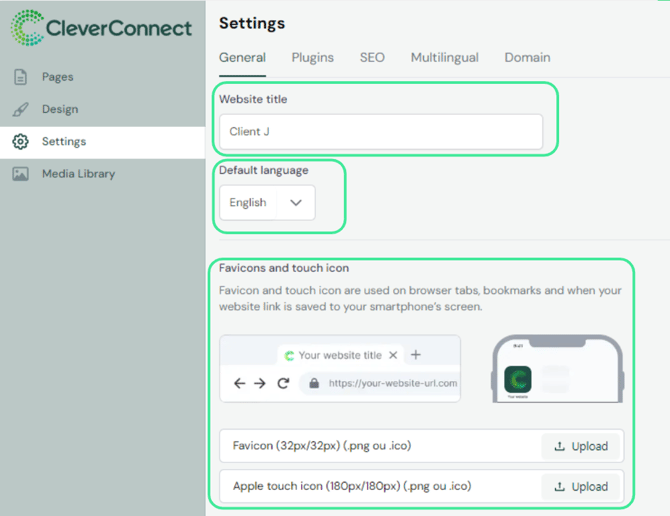Click the Settings gear icon in sidebar
670x516 pixels.
[20, 142]
